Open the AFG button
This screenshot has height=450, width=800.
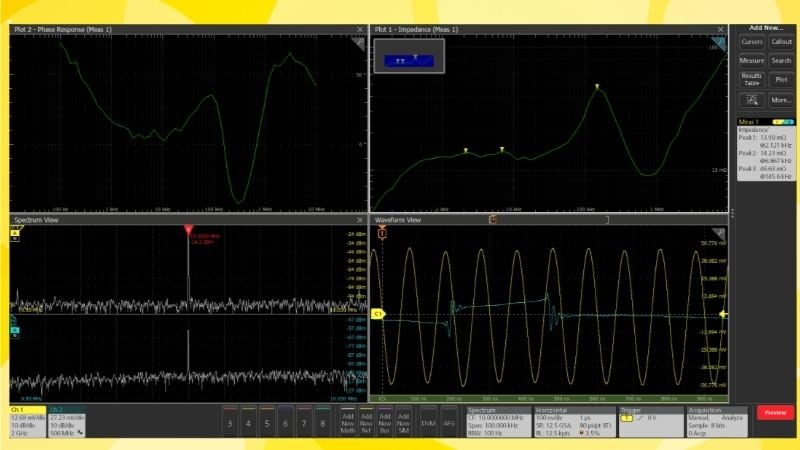pos(449,421)
